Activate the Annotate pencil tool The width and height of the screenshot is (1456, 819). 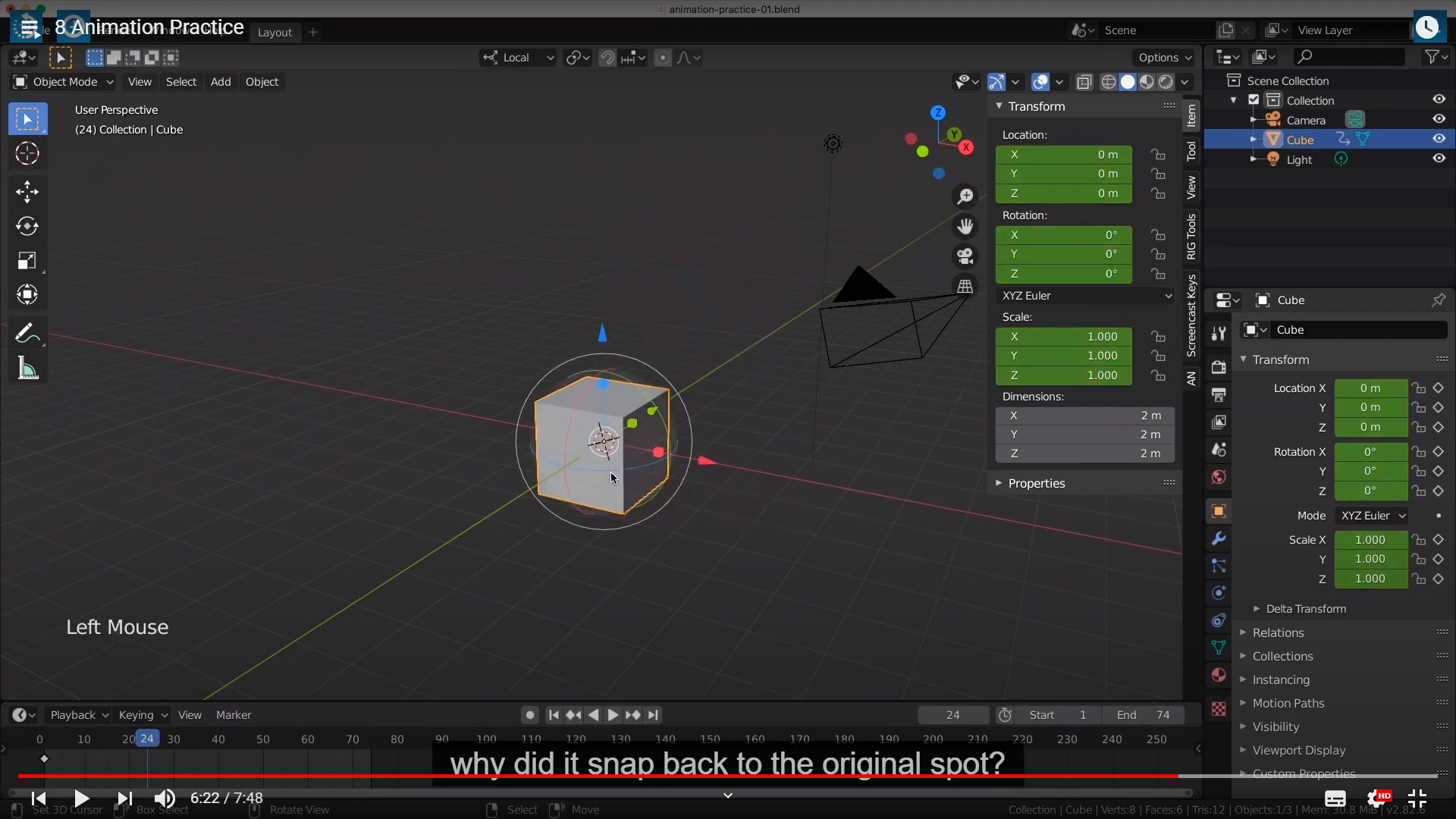click(27, 333)
